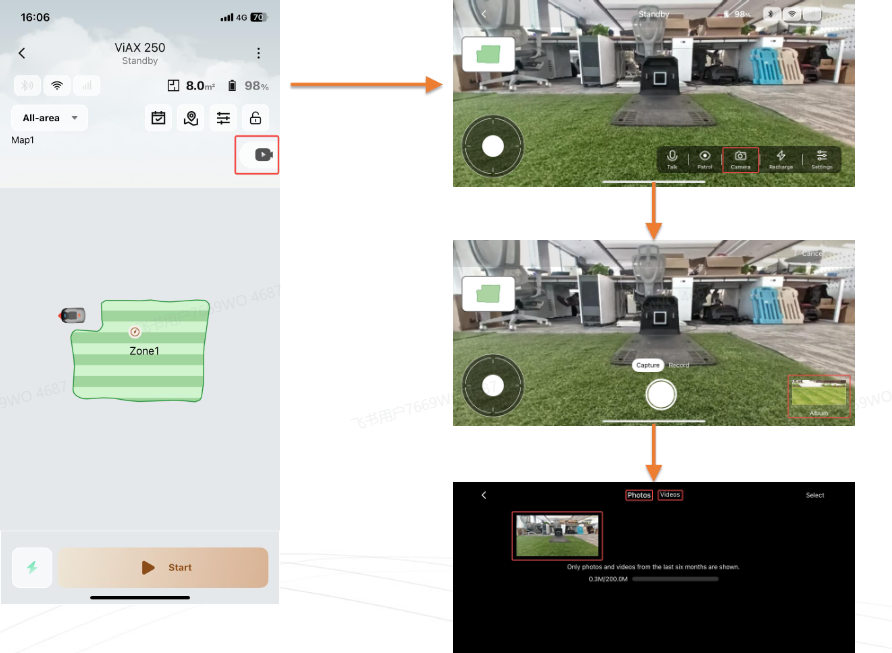Viewport: 892px width, 653px height.
Task: Go back from the ViAX 250 main screen
Action: pyautogui.click(x=22, y=53)
